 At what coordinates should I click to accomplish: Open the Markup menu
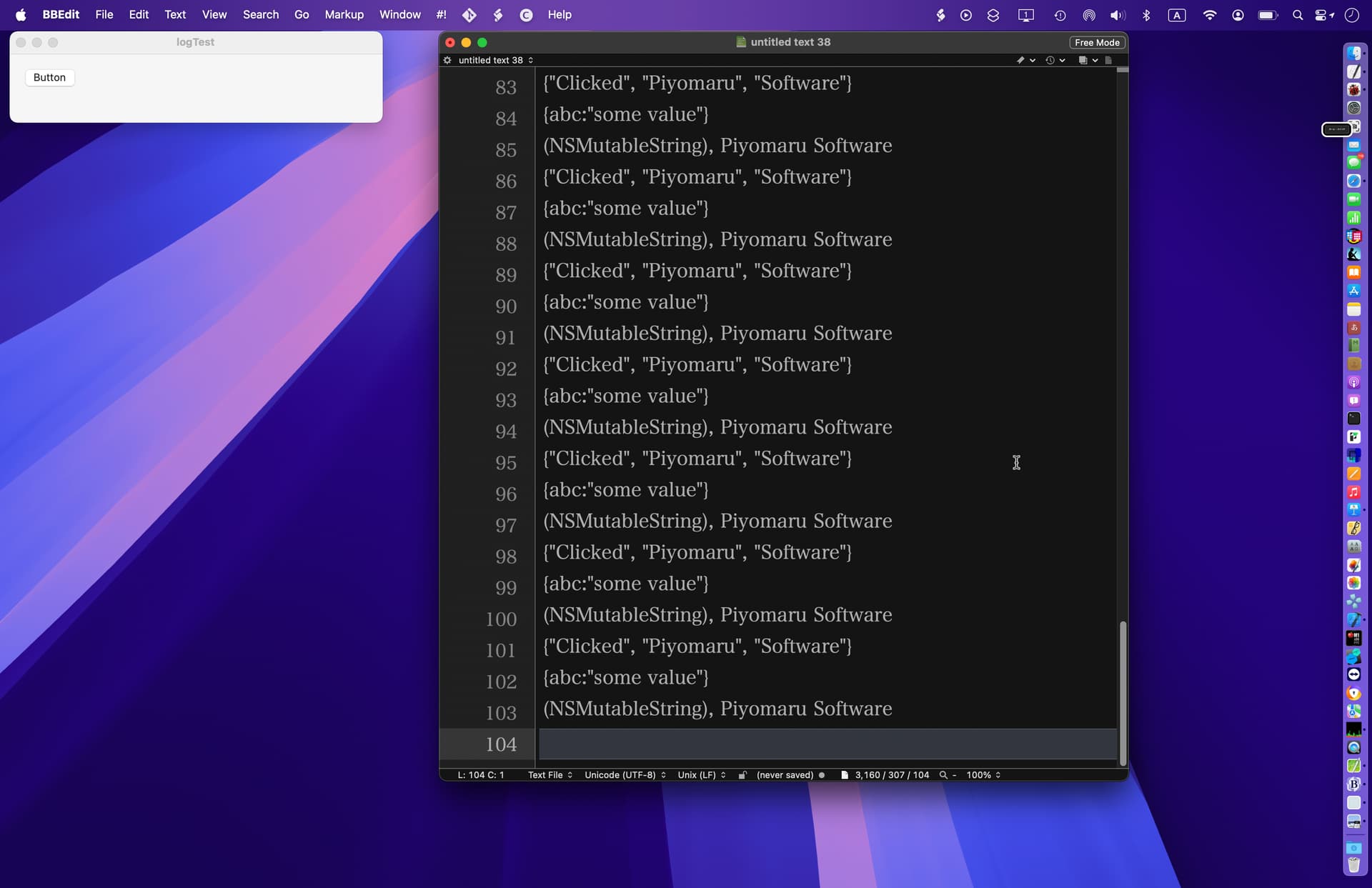click(344, 14)
